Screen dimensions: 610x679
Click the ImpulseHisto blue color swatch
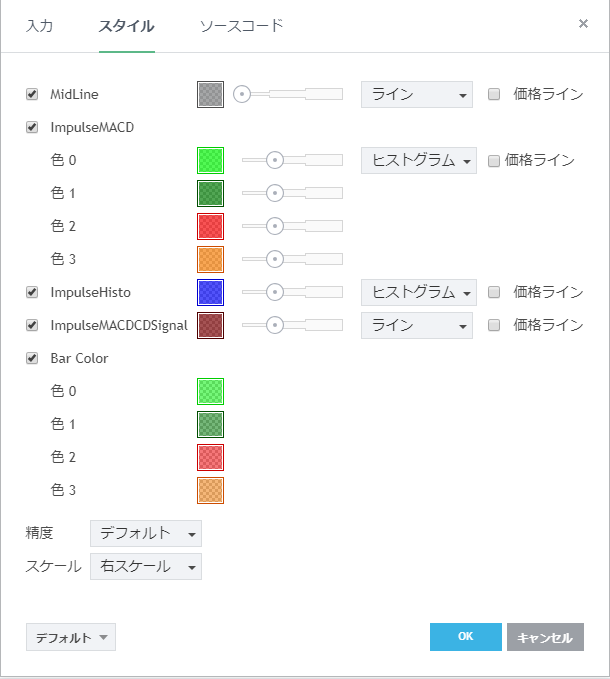210,292
